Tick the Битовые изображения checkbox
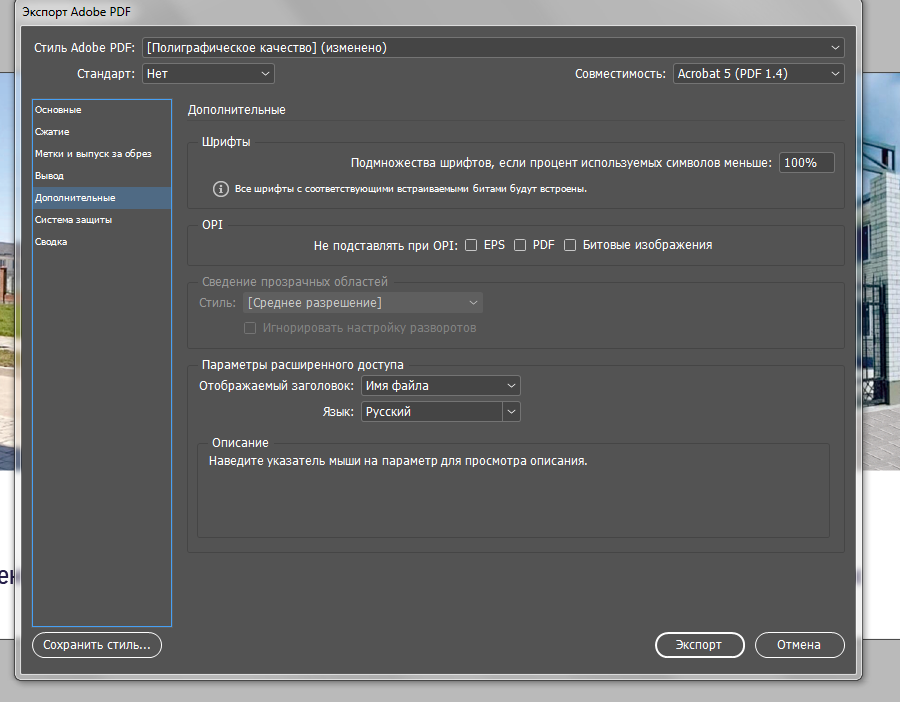This screenshot has height=702, width=900. [x=570, y=245]
